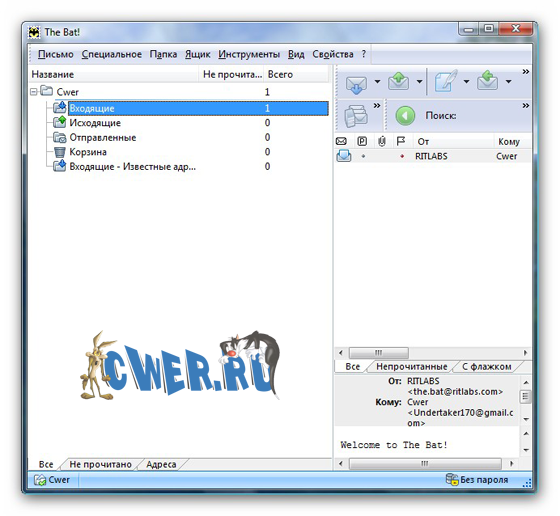The image size is (560, 516).
Task: Select the Отправленные folder
Action: click(x=102, y=137)
